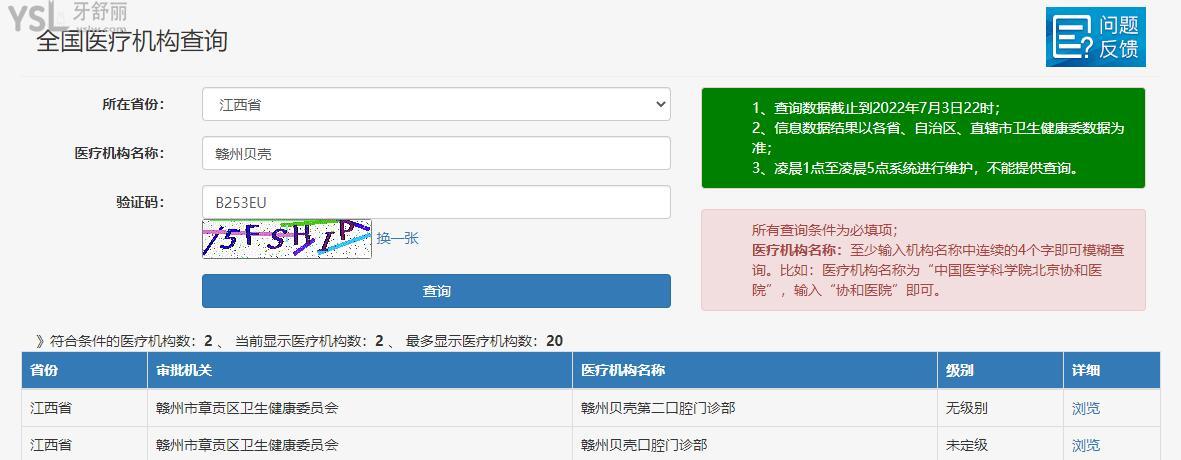The image size is (1181, 460).
Task: Click the green data notice box
Action: pos(923,138)
